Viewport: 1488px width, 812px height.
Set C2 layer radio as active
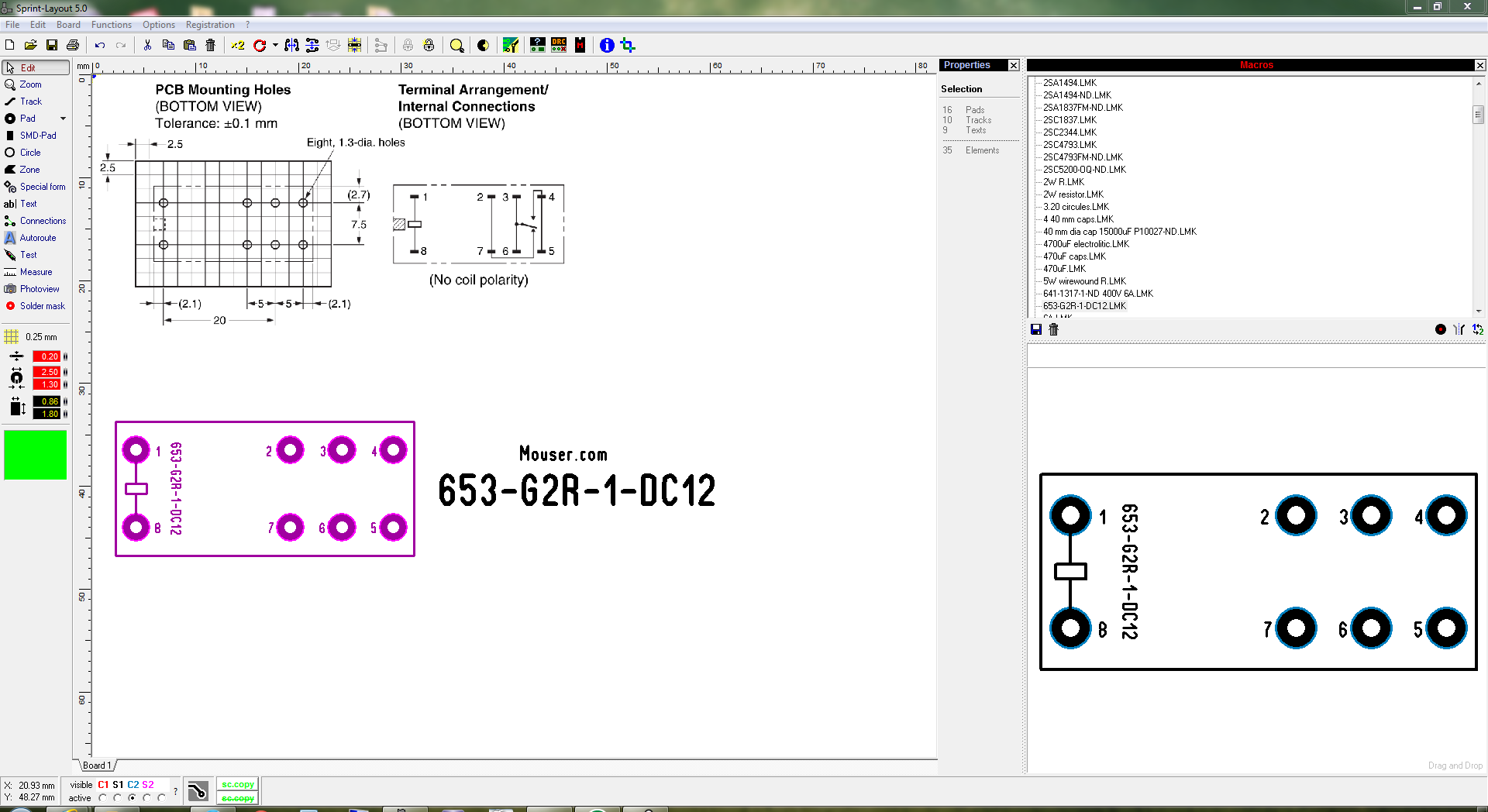(132, 798)
